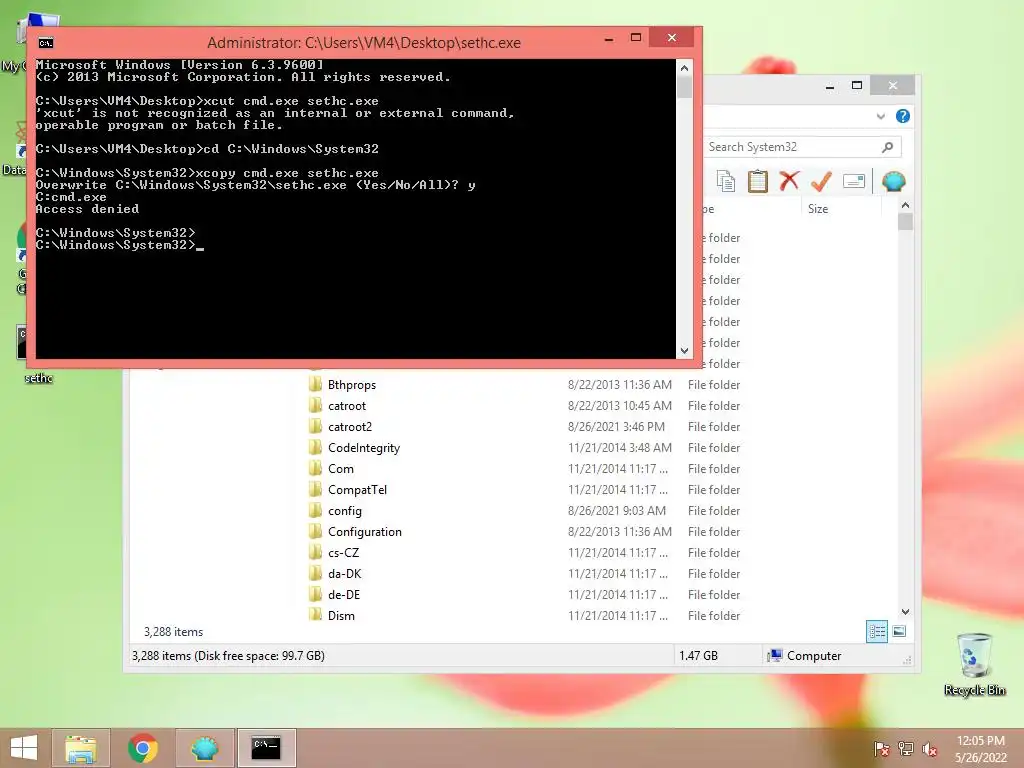Click command prompt window system menu icon
The width and height of the screenshot is (1024, 768).
46,43
